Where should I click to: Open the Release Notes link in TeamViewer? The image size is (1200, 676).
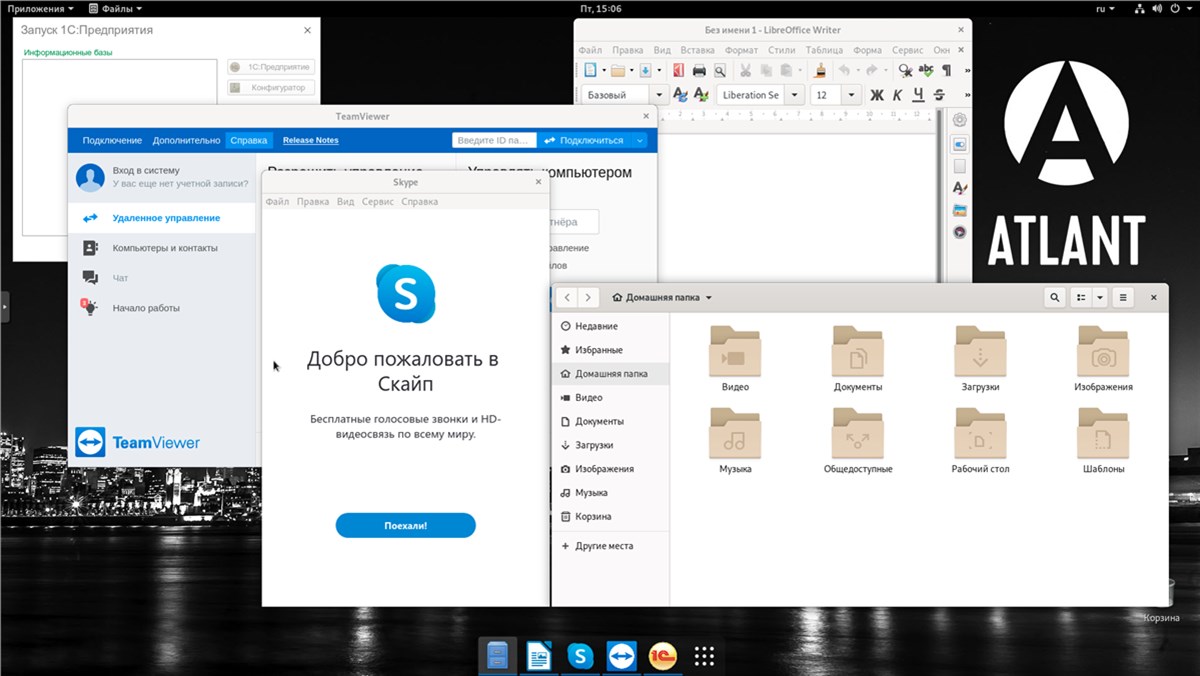(310, 140)
